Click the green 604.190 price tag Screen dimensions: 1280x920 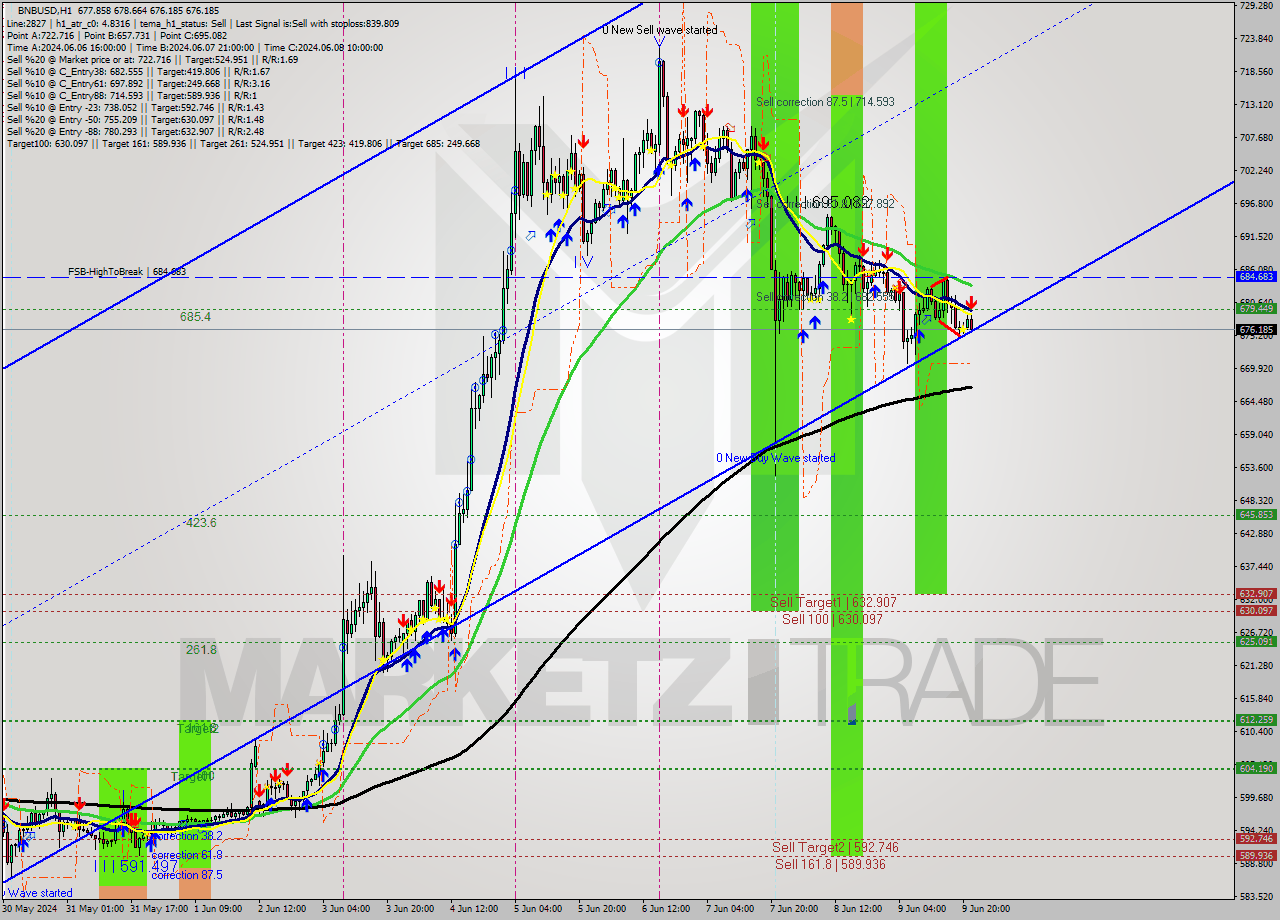1256,768
